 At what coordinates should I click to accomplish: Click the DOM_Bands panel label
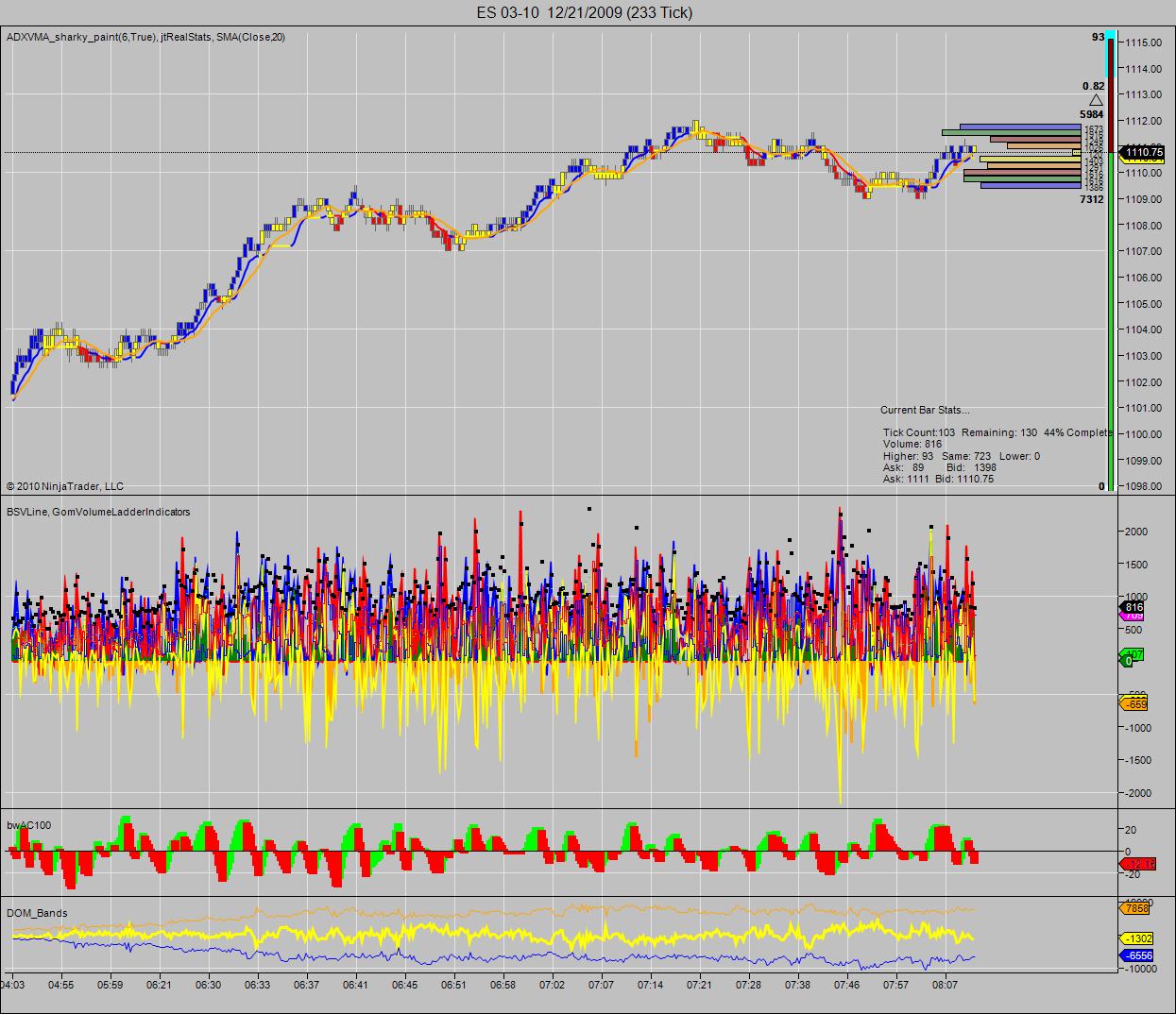click(37, 913)
